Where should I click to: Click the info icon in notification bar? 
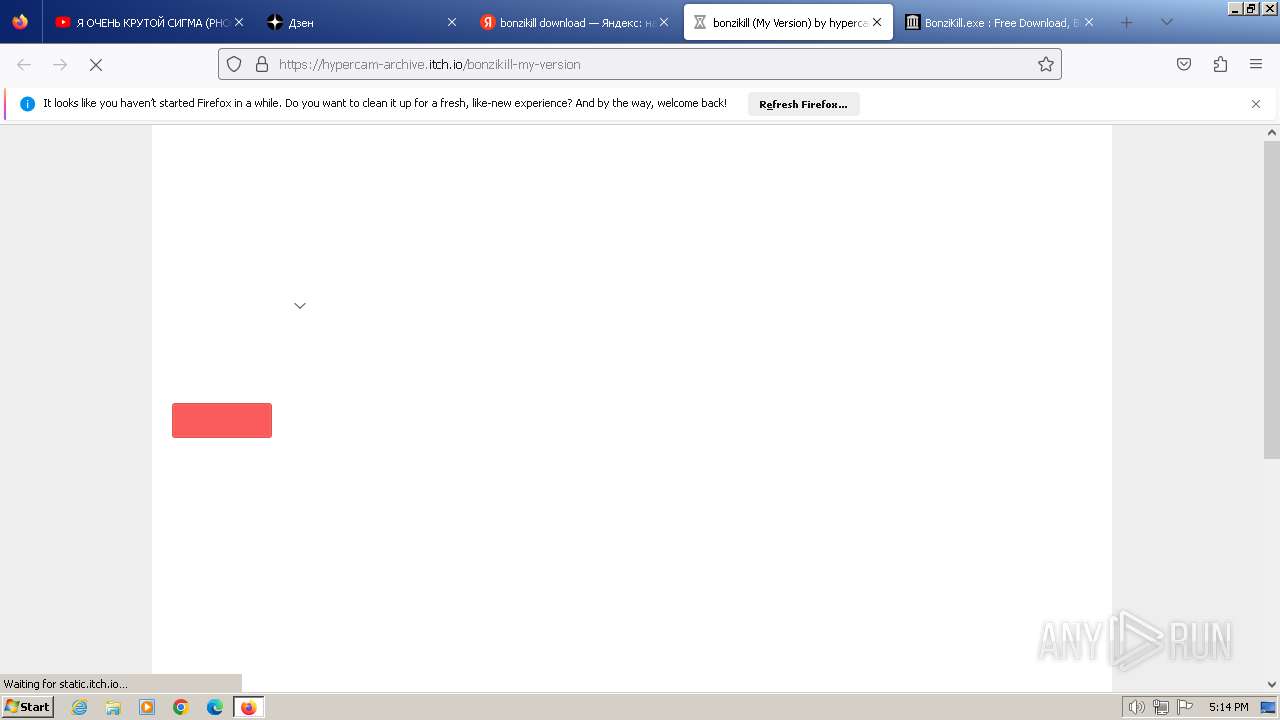point(27,104)
